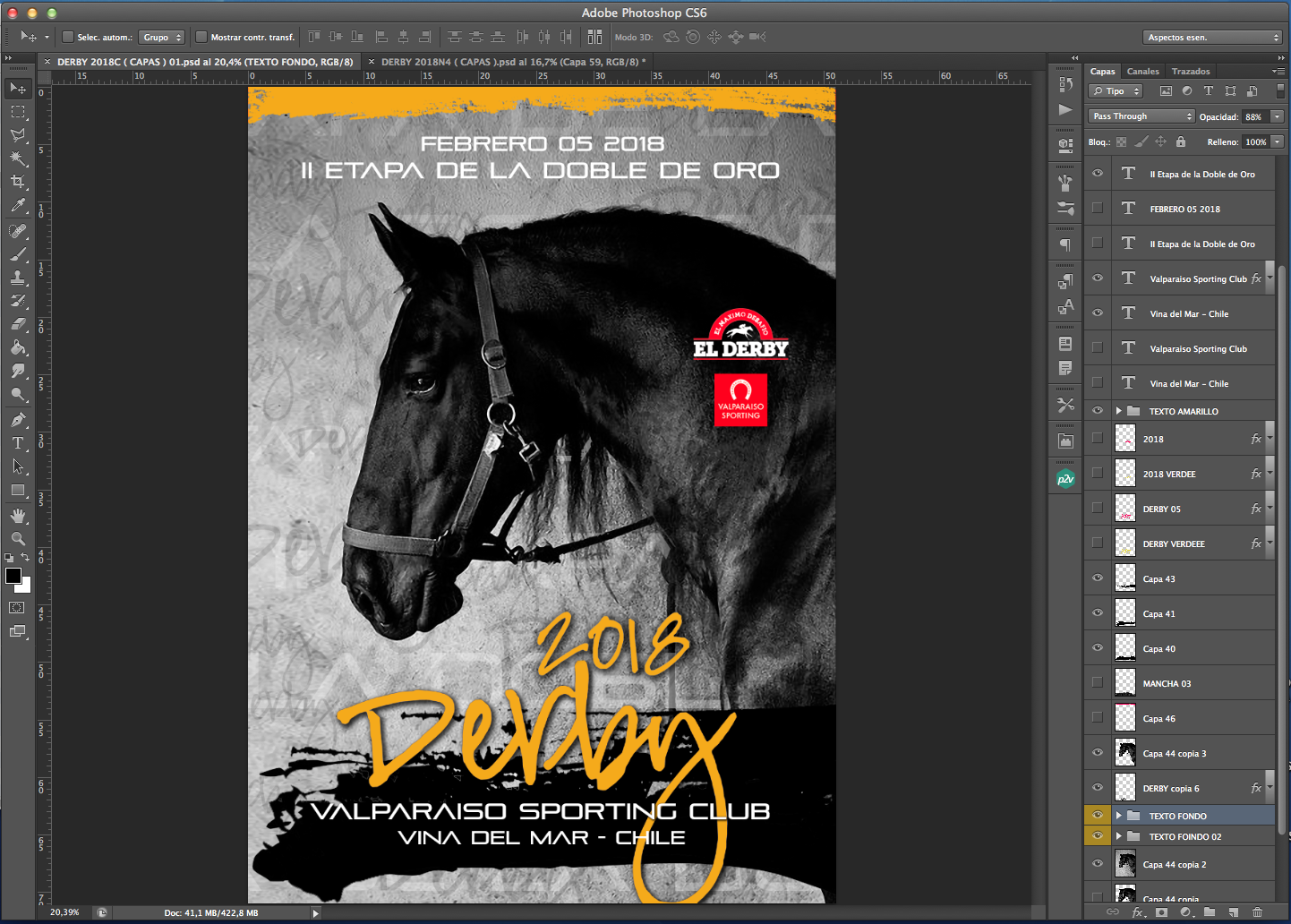Viewport: 1291px width, 924px height.
Task: Show the FEBRERO 05 2018 layer
Action: coord(1097,209)
